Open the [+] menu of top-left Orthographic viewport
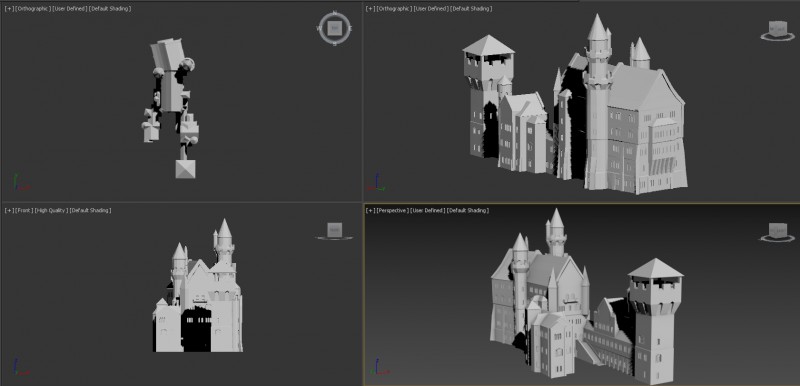Image resolution: width=800 pixels, height=386 pixels. tap(9, 9)
